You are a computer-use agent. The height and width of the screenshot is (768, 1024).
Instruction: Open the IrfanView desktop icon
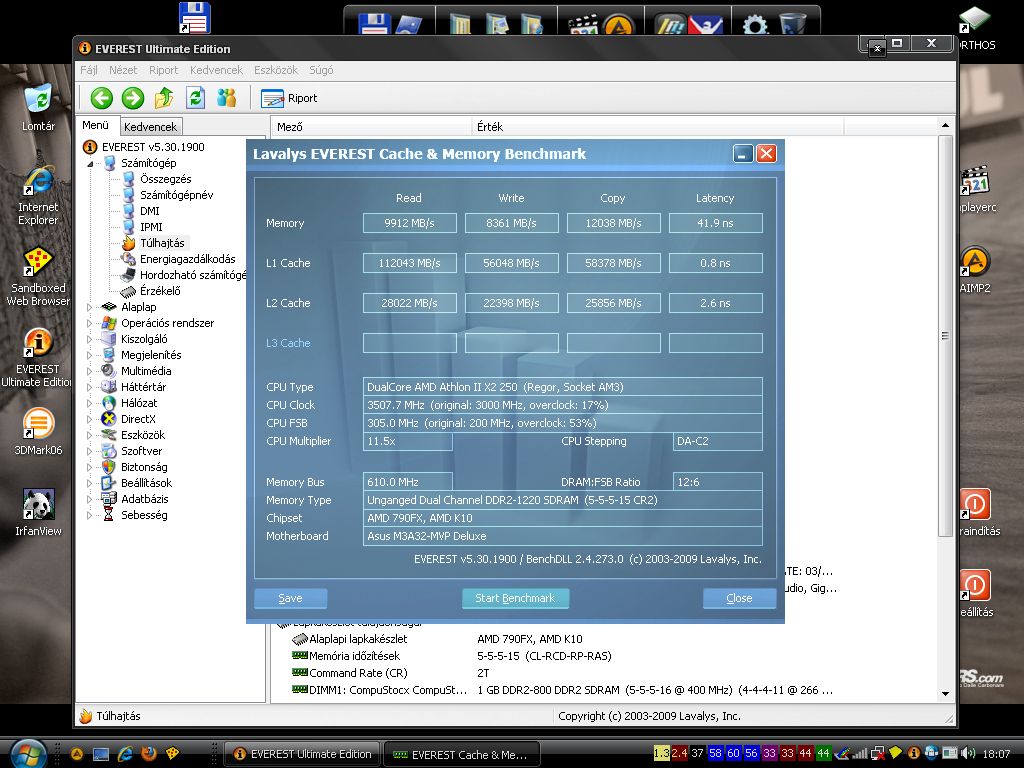pyautogui.click(x=38, y=513)
